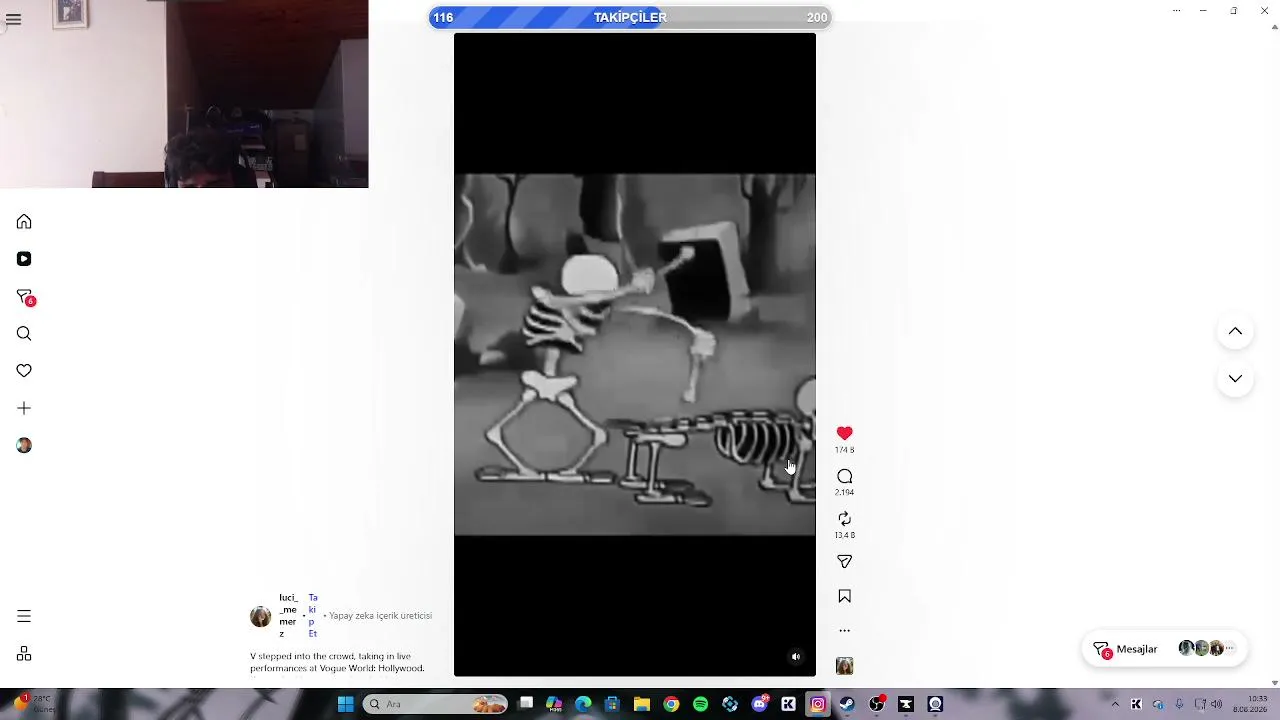The height and width of the screenshot is (720, 1280).
Task: Open File Explorer from the taskbar
Action: [642, 704]
